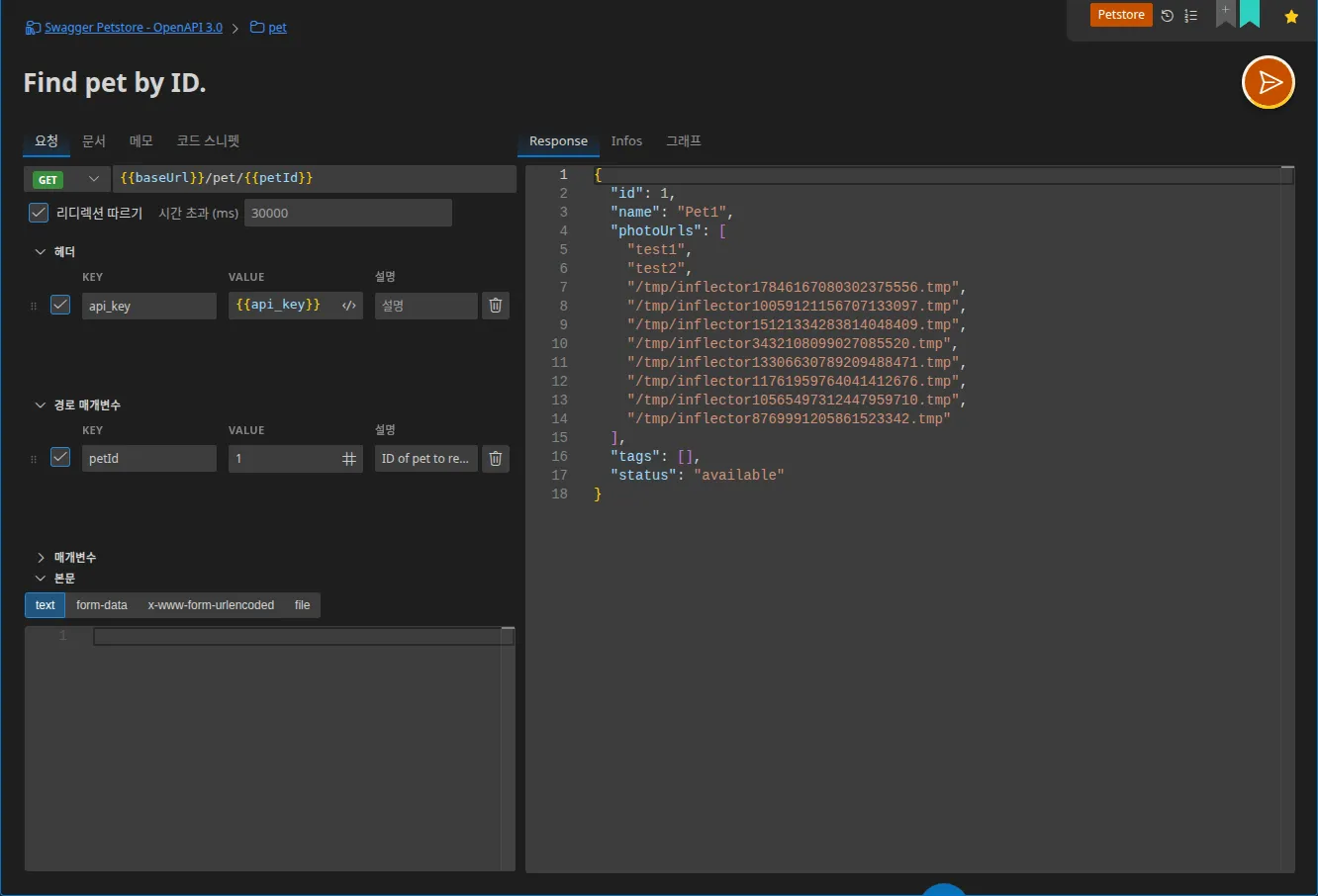Delete the api_key header row
This screenshot has height=896, width=1318.
pos(496,306)
